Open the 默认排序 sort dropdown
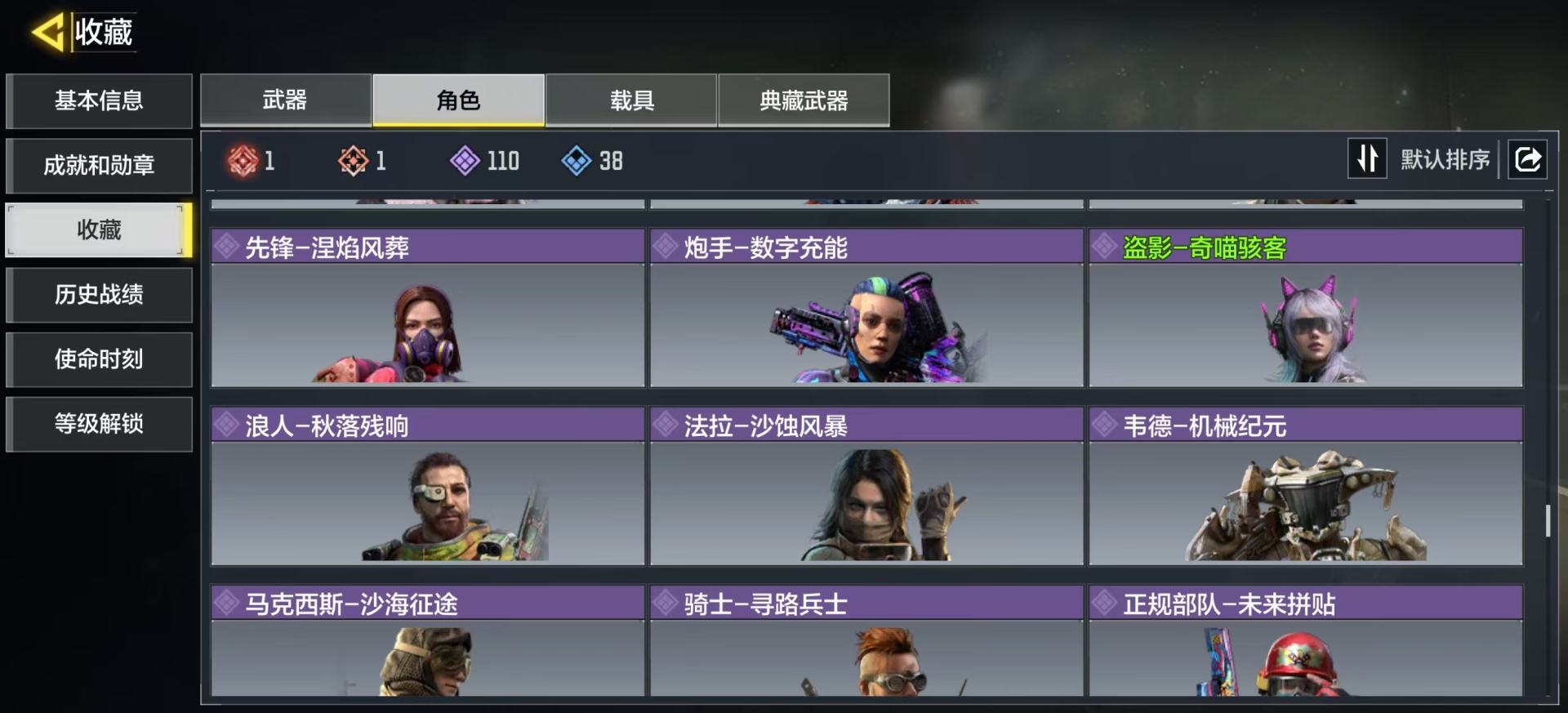1568x713 pixels. click(1445, 159)
